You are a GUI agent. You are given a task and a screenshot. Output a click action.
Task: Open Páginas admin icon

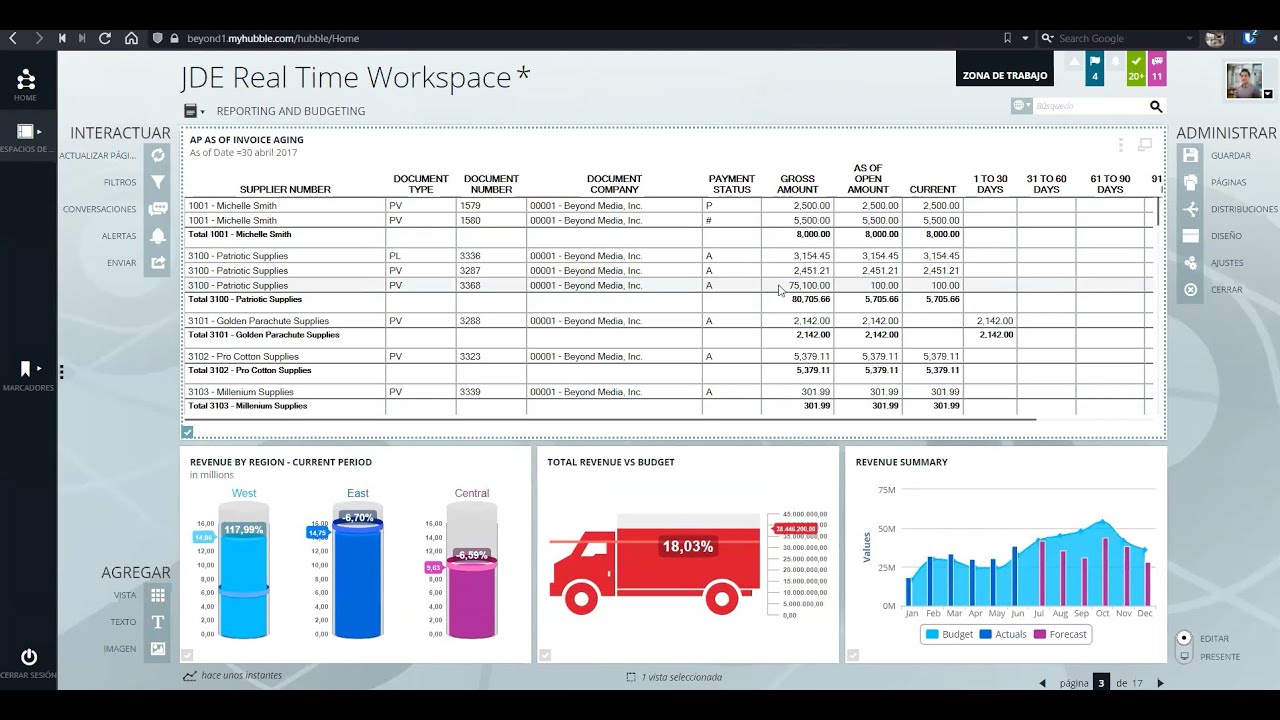point(1190,182)
